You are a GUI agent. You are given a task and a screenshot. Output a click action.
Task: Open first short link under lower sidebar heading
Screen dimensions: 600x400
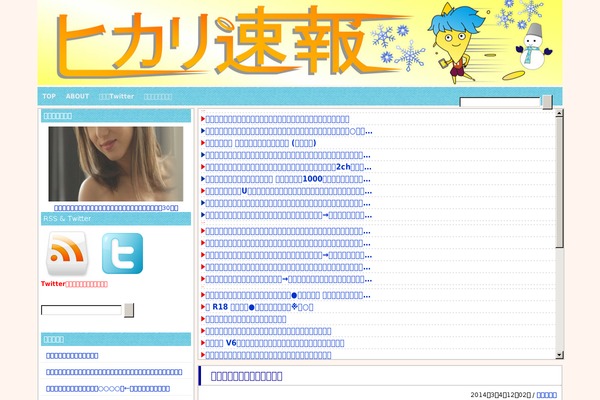(x=72, y=356)
